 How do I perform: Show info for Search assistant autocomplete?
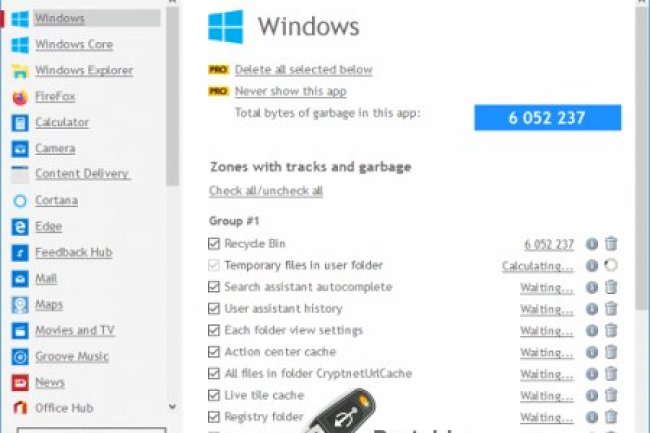tap(591, 287)
